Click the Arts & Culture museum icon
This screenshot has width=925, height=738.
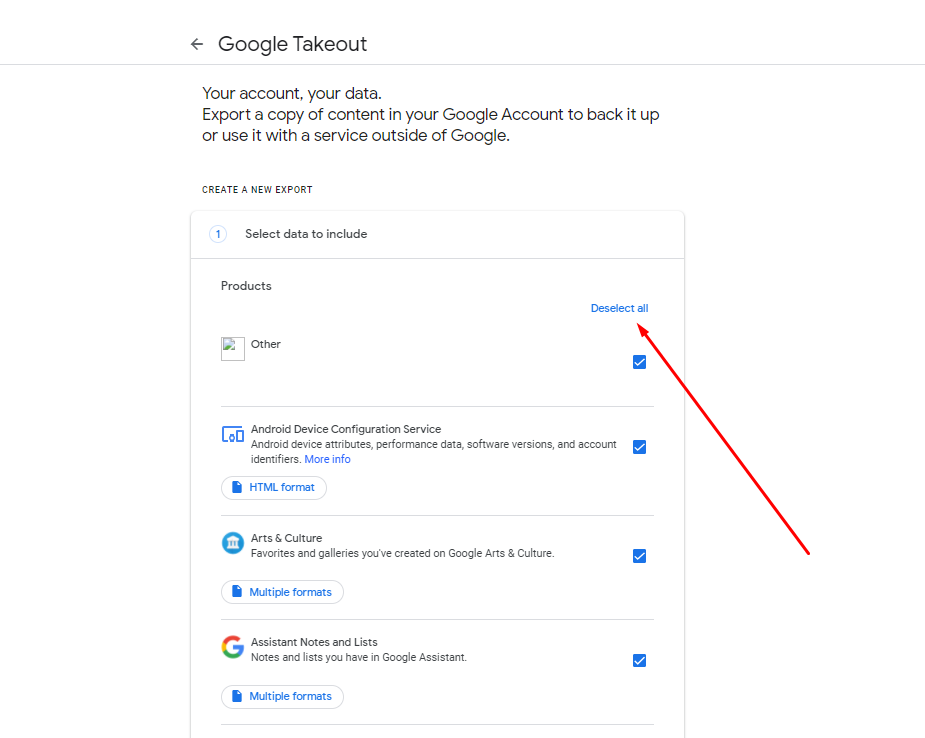(233, 543)
